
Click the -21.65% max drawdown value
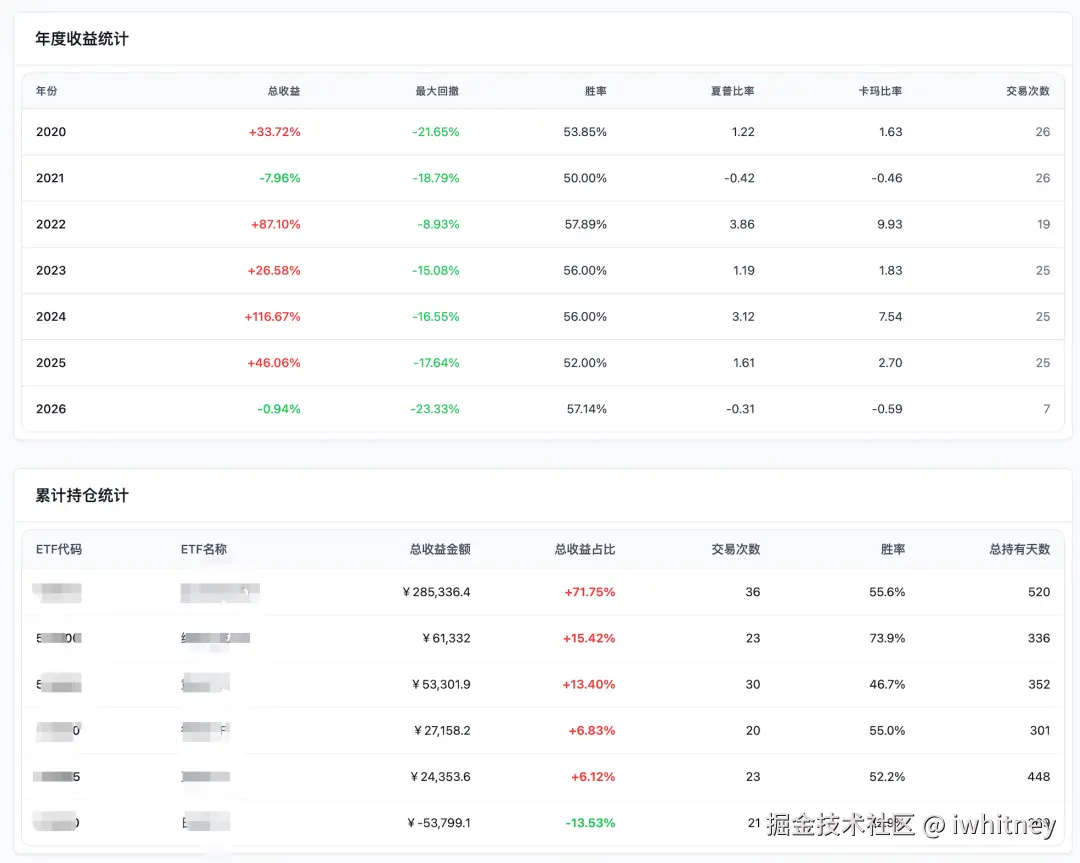435,132
